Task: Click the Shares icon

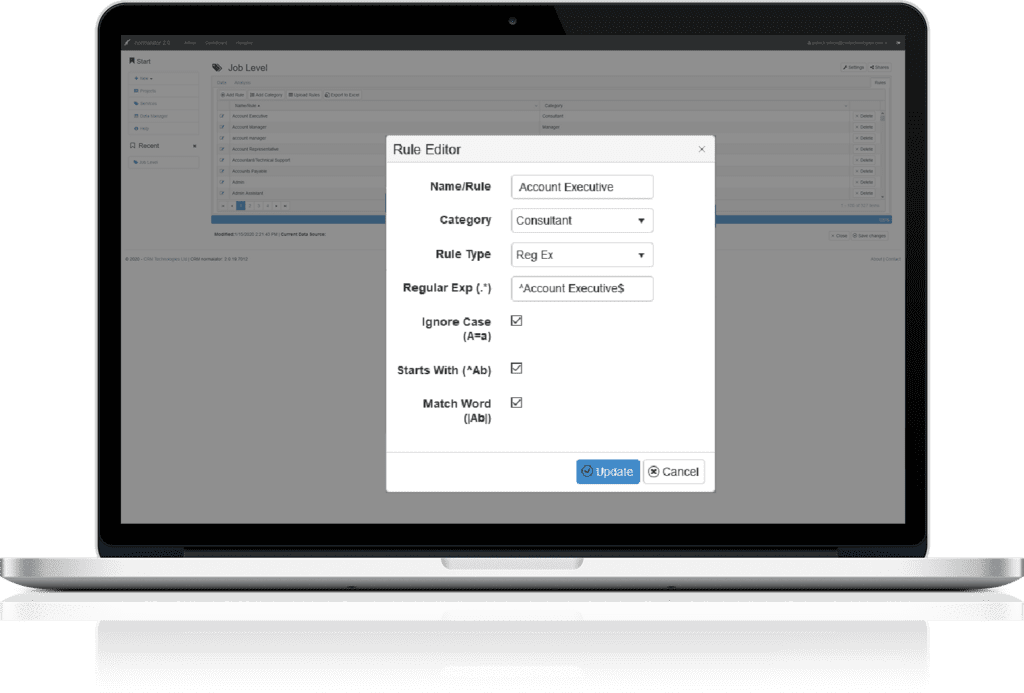Action: click(x=880, y=67)
